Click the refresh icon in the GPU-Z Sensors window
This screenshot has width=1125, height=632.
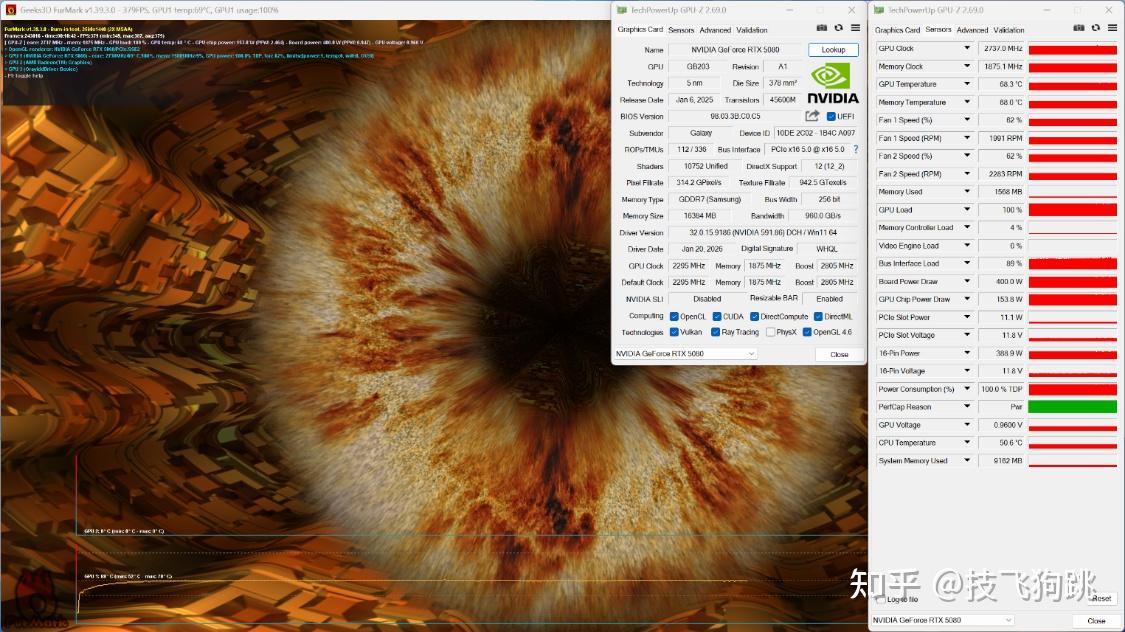1096,28
